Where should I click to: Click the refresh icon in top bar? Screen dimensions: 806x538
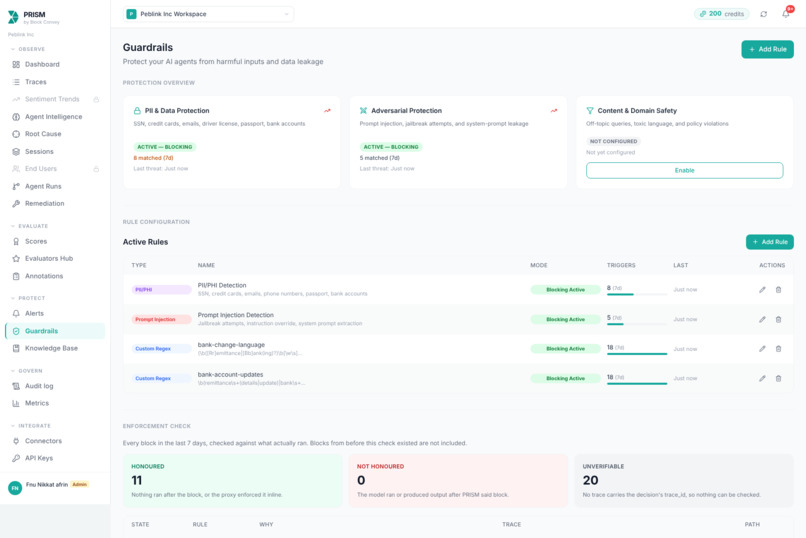pos(764,14)
